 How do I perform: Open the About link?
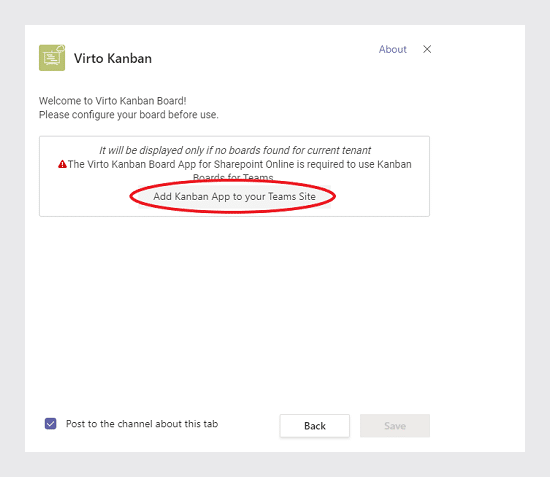click(393, 49)
